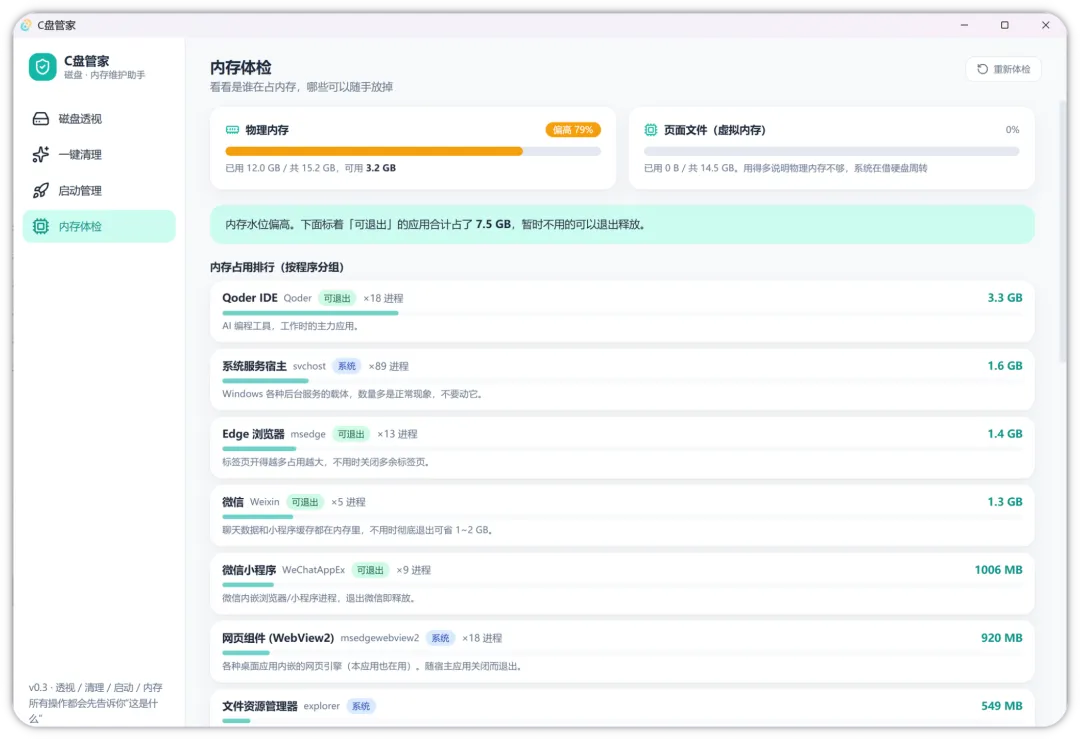Click the 可退出 tag on Qoder IDE

point(337,298)
